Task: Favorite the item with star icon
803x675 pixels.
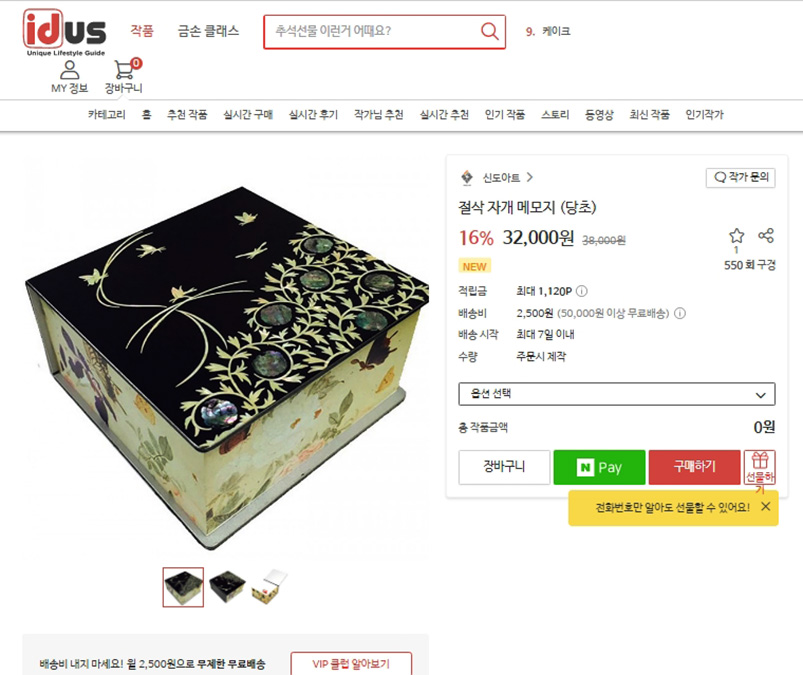Action: tap(736, 236)
